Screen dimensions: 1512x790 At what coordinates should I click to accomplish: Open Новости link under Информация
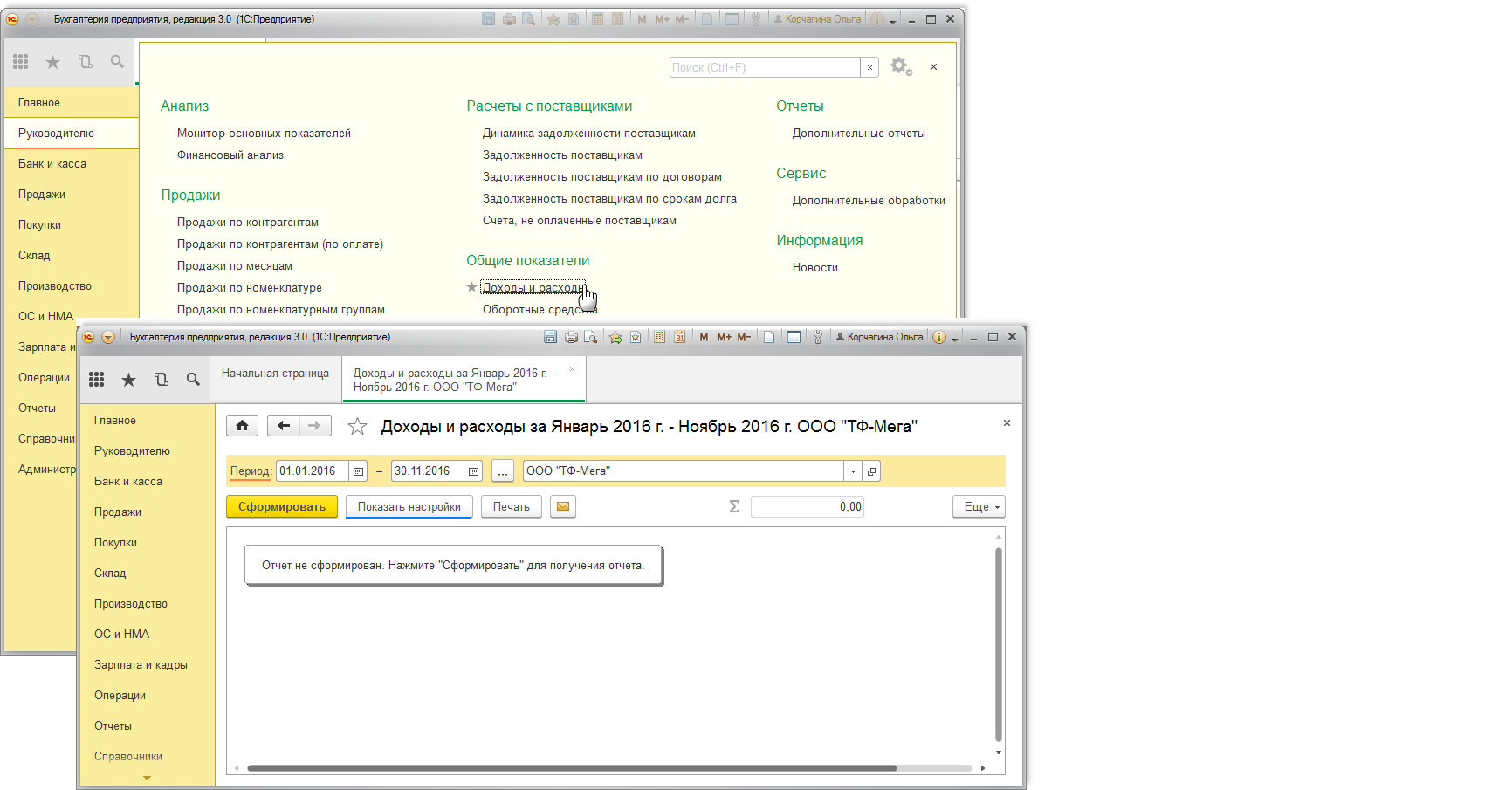[x=815, y=268]
